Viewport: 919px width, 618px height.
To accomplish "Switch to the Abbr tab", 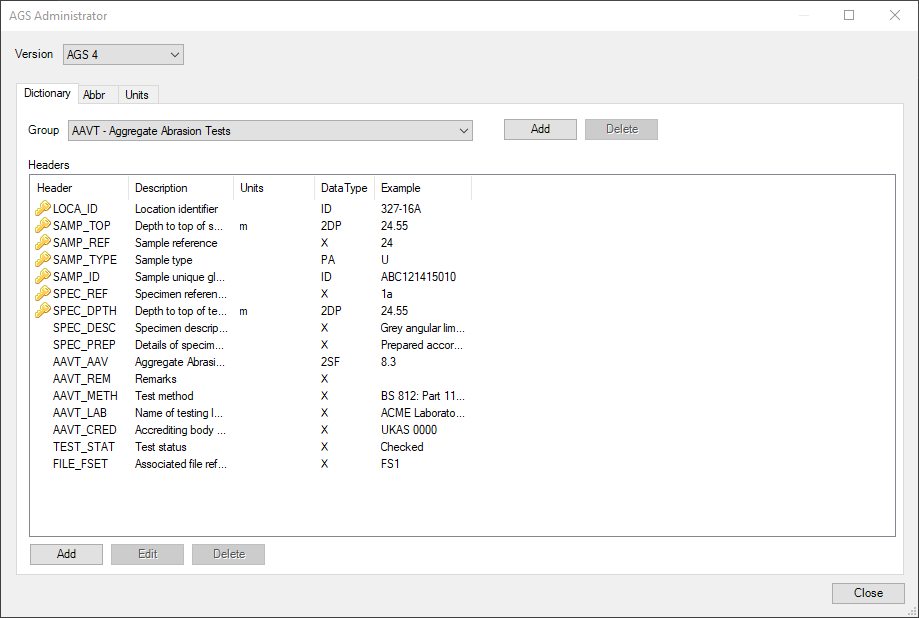I will click(x=96, y=94).
